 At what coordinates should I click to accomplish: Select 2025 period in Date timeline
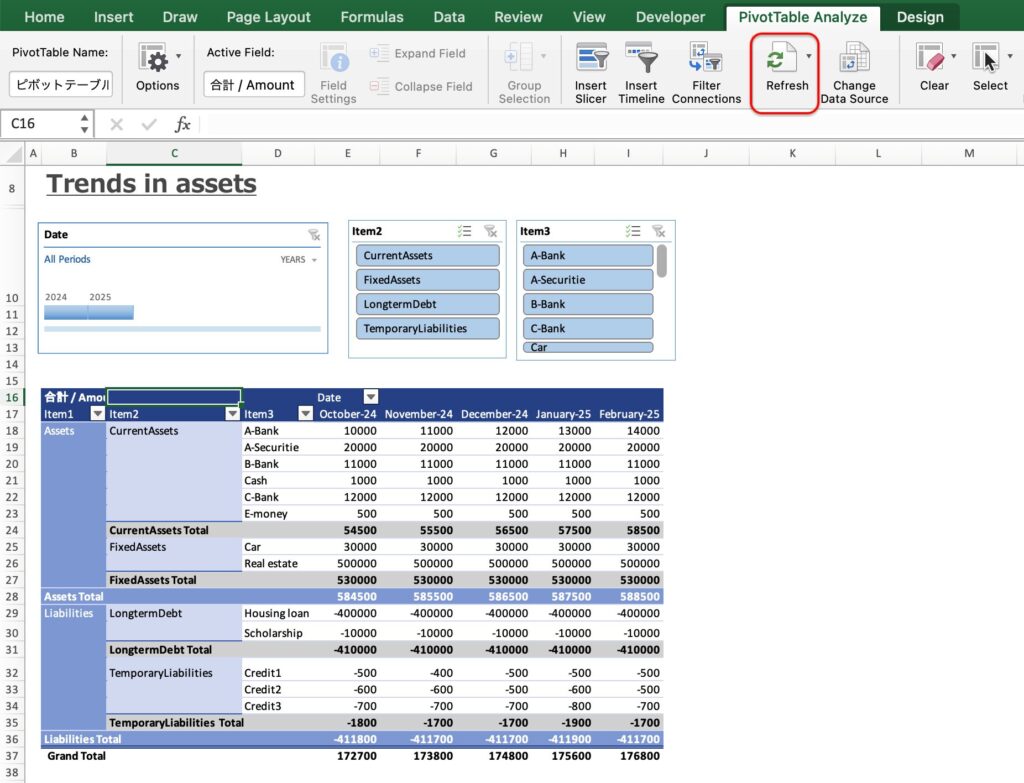(x=111, y=313)
